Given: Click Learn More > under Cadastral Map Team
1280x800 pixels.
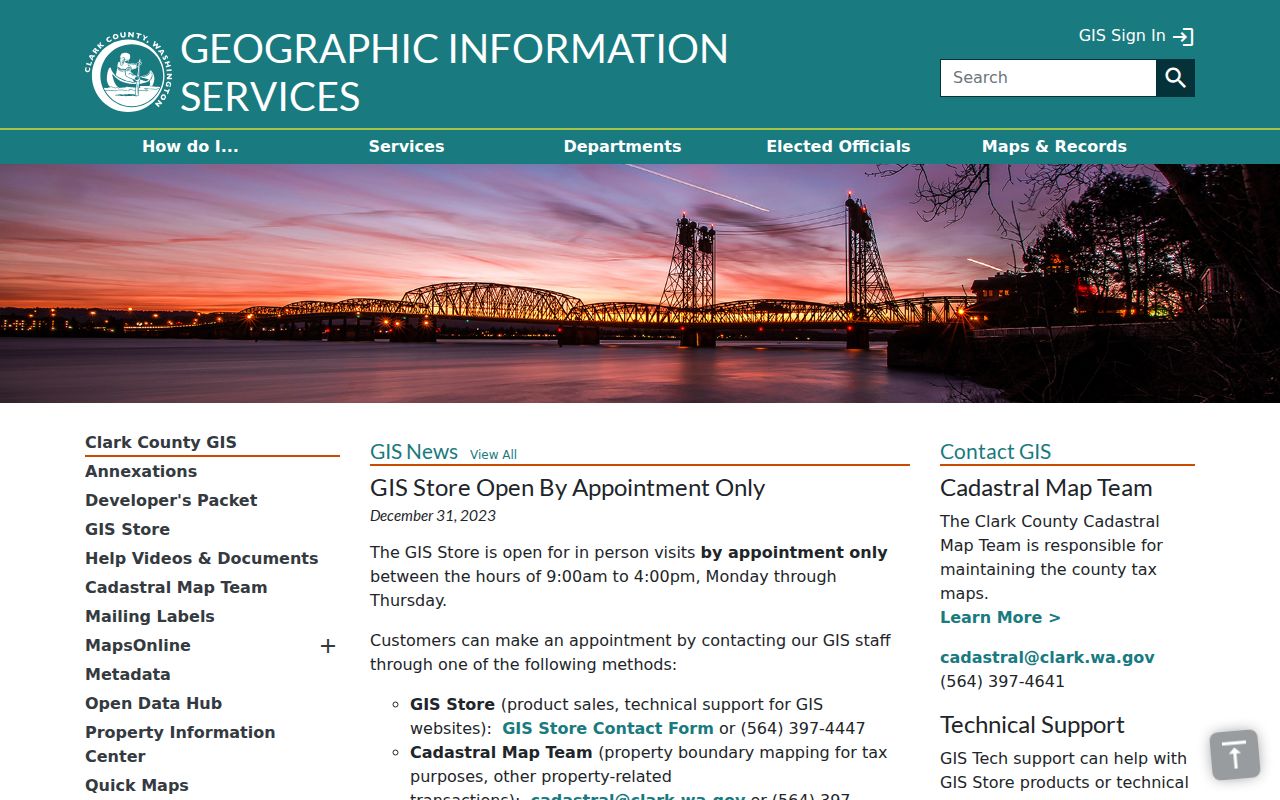Looking at the screenshot, I should [x=1000, y=617].
